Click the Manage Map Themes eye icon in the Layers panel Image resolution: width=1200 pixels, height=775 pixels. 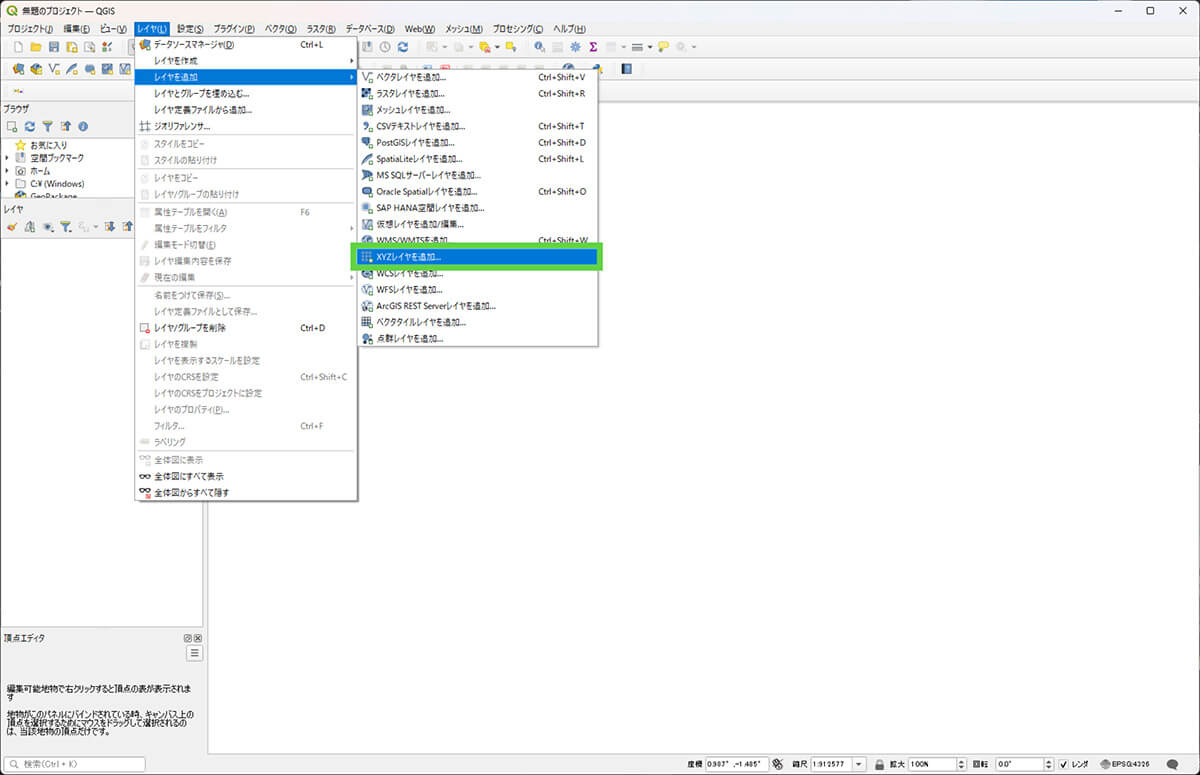(48, 227)
